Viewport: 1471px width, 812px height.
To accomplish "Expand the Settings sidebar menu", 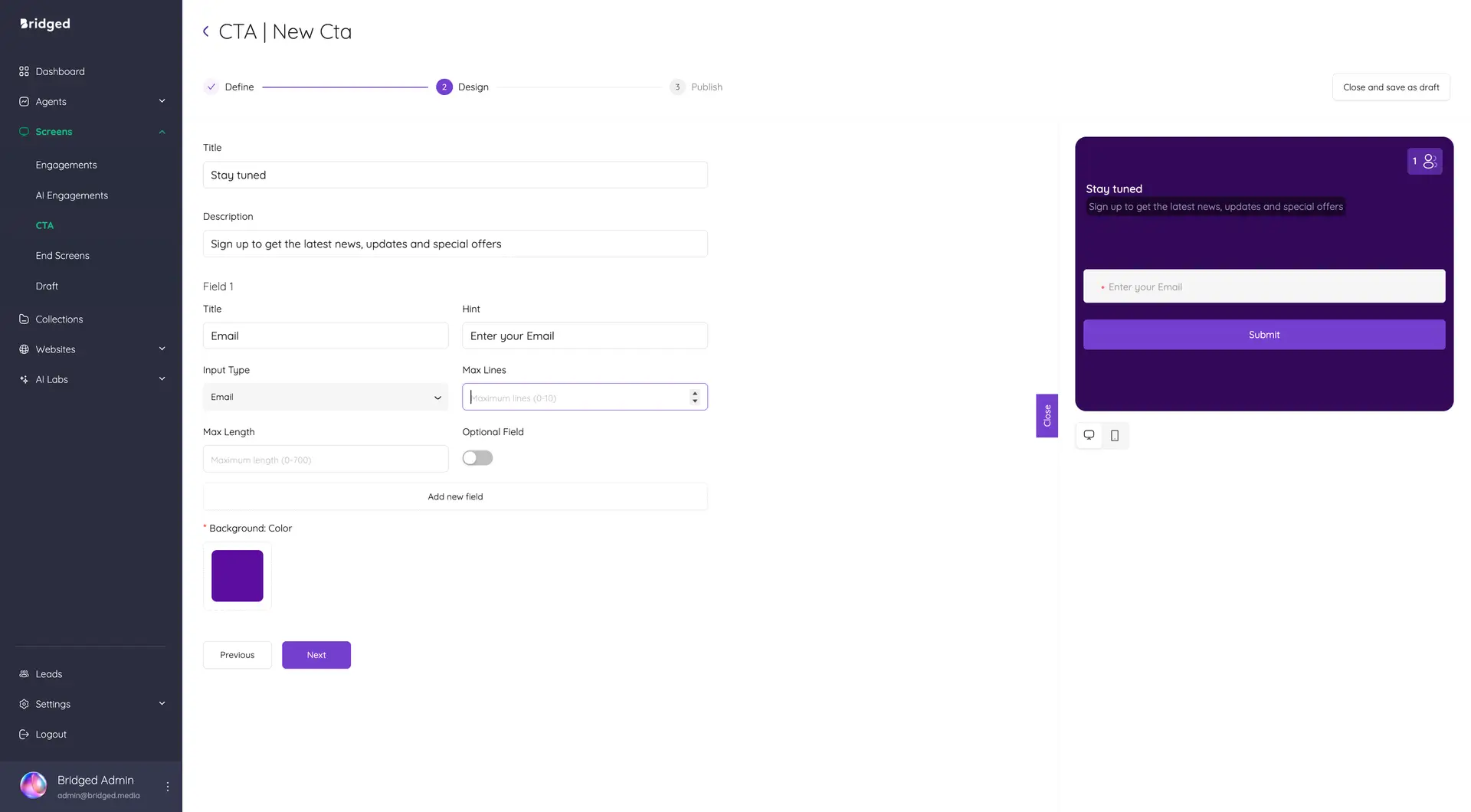I will point(162,703).
